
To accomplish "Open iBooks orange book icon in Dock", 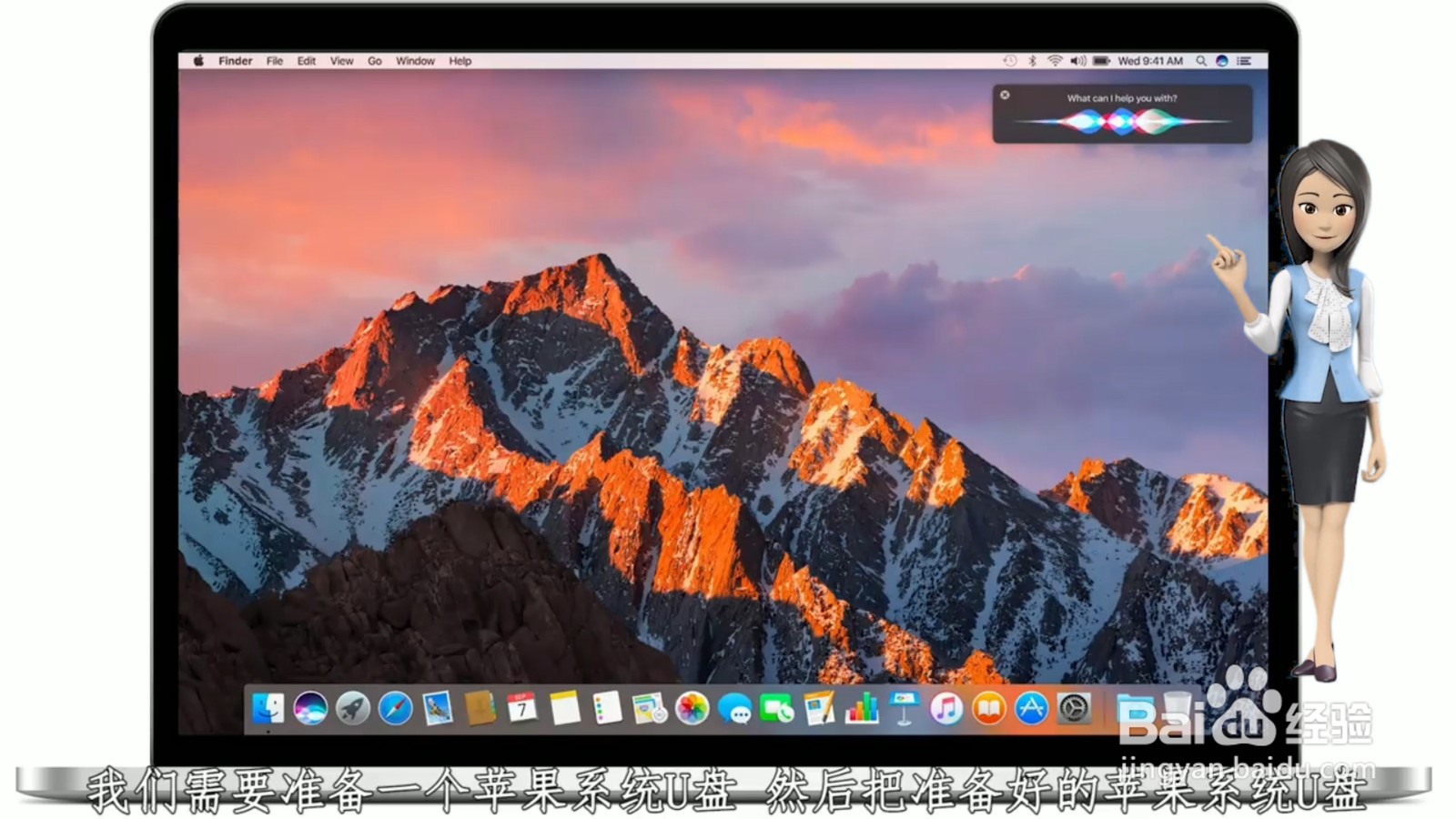I will point(989,708).
